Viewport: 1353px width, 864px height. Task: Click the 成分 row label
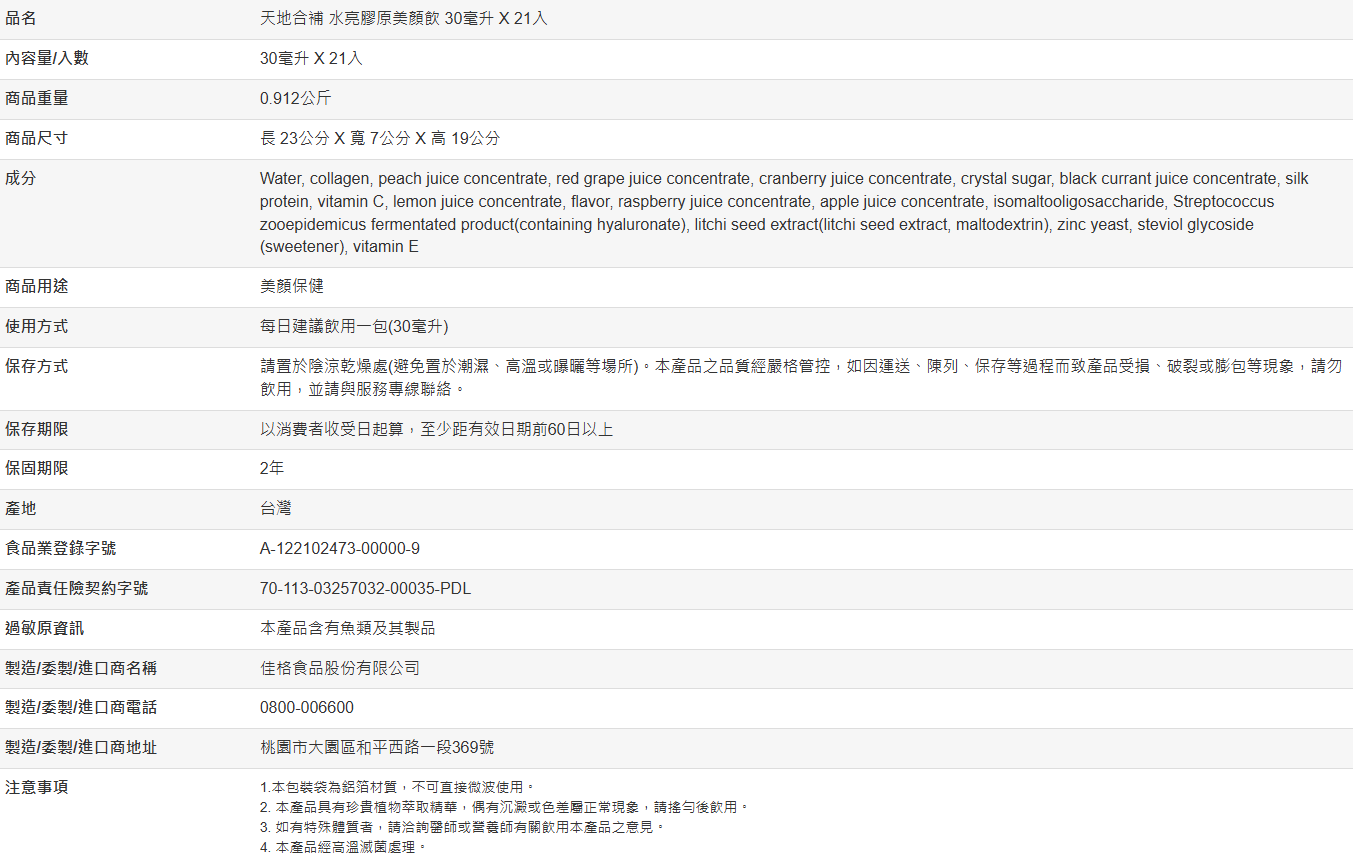coord(21,179)
